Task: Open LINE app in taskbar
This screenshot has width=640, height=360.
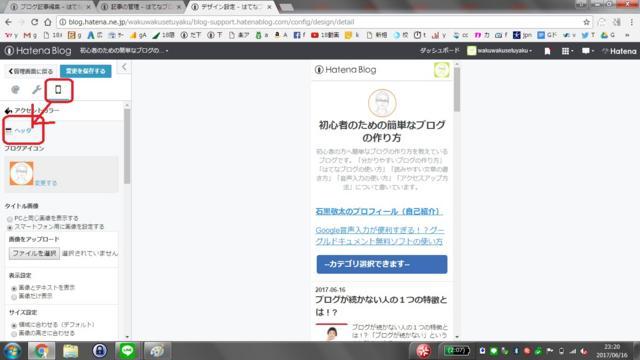Action: pyautogui.click(x=128, y=351)
